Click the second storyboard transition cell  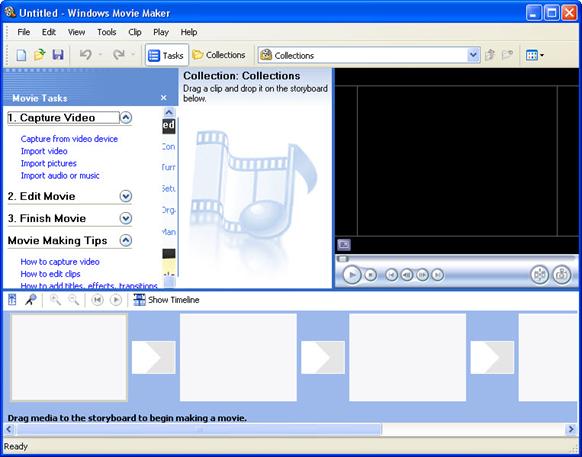pos(323,358)
